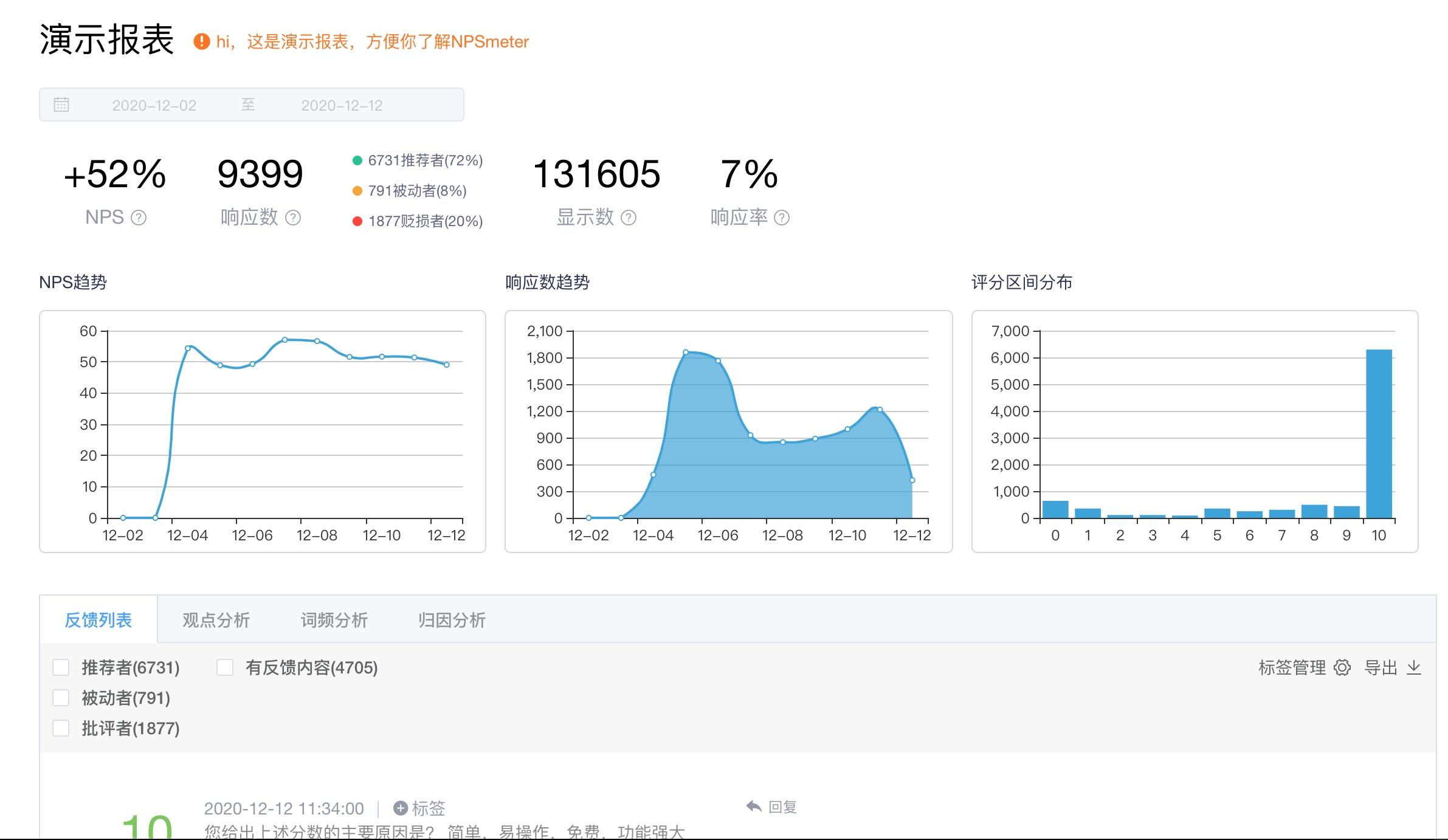This screenshot has width=1448, height=840.
Task: Check the 推荐者(6731) checkbox
Action: pyautogui.click(x=61, y=667)
